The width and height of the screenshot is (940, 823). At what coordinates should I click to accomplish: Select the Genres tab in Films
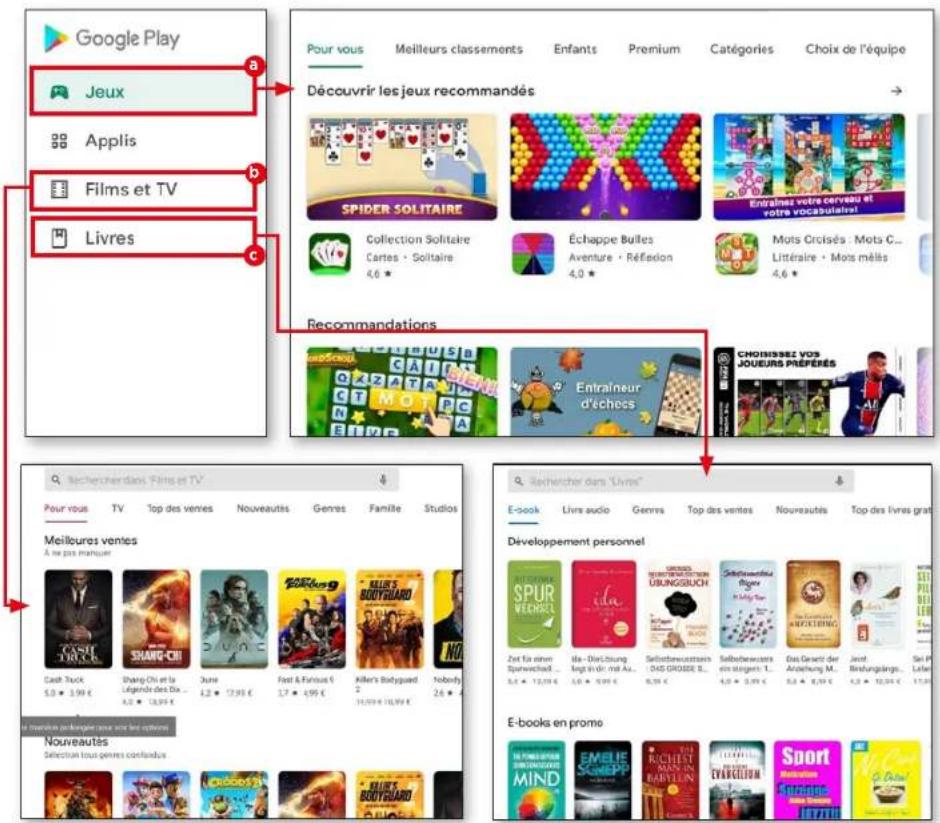pos(329,508)
